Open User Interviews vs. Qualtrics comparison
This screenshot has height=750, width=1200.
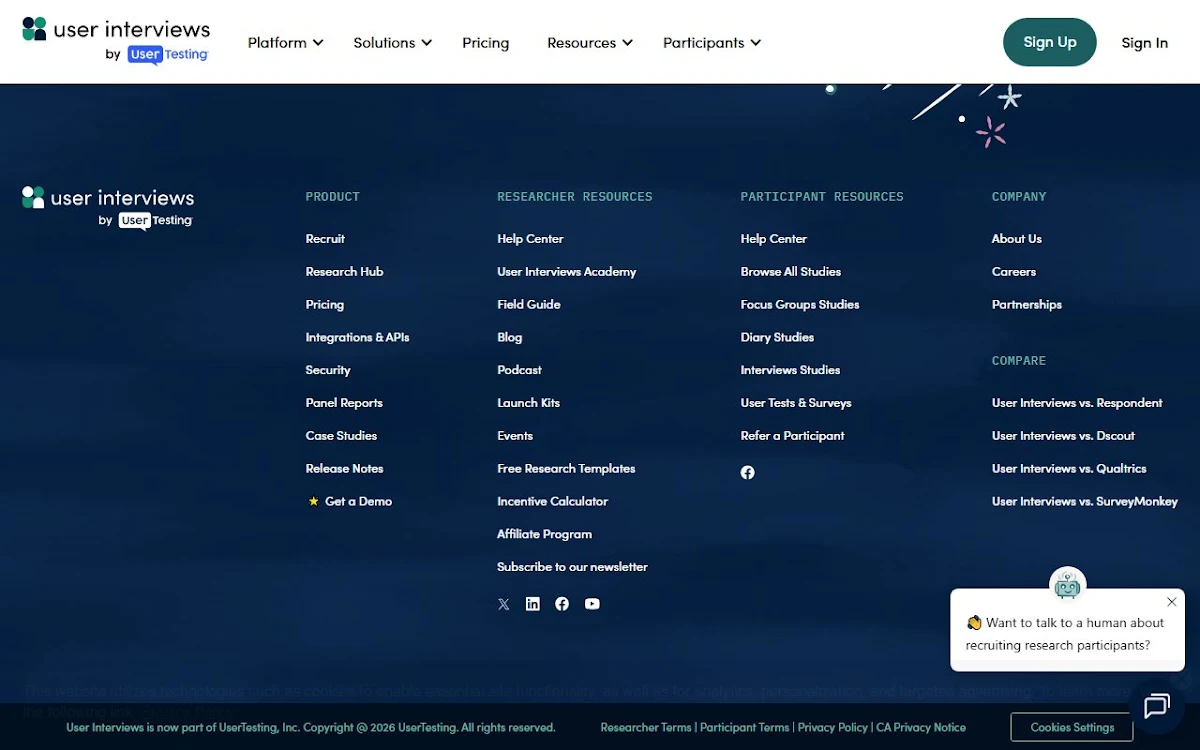[1069, 468]
